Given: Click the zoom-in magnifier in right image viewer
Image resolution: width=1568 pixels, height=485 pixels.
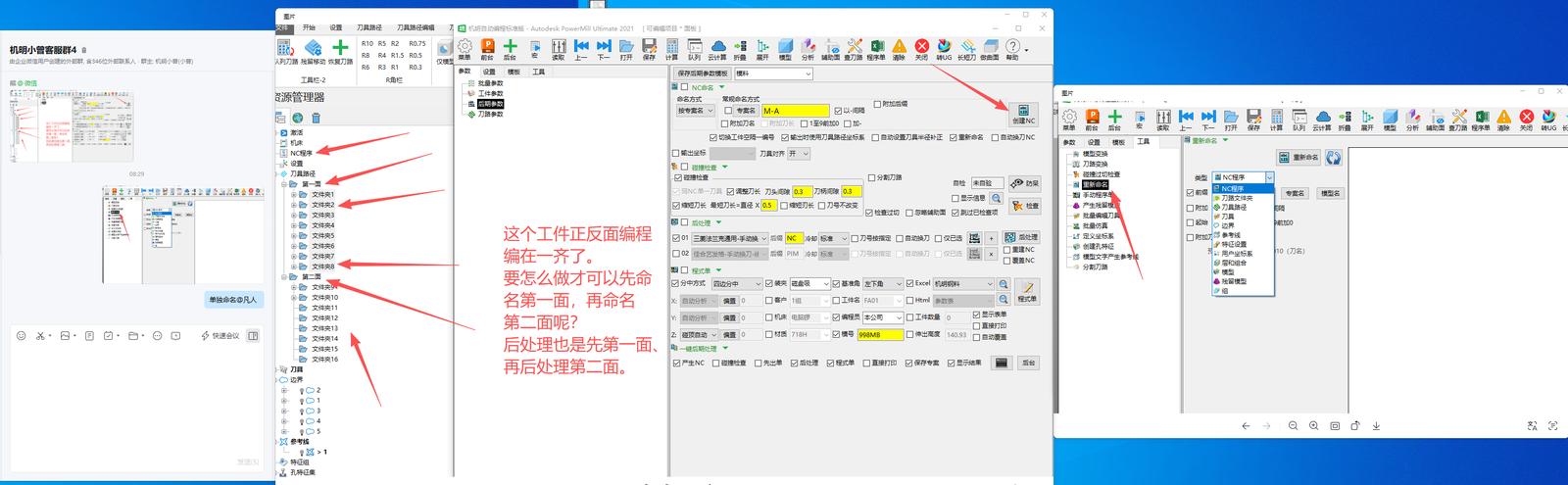Looking at the screenshot, I should click(1314, 426).
